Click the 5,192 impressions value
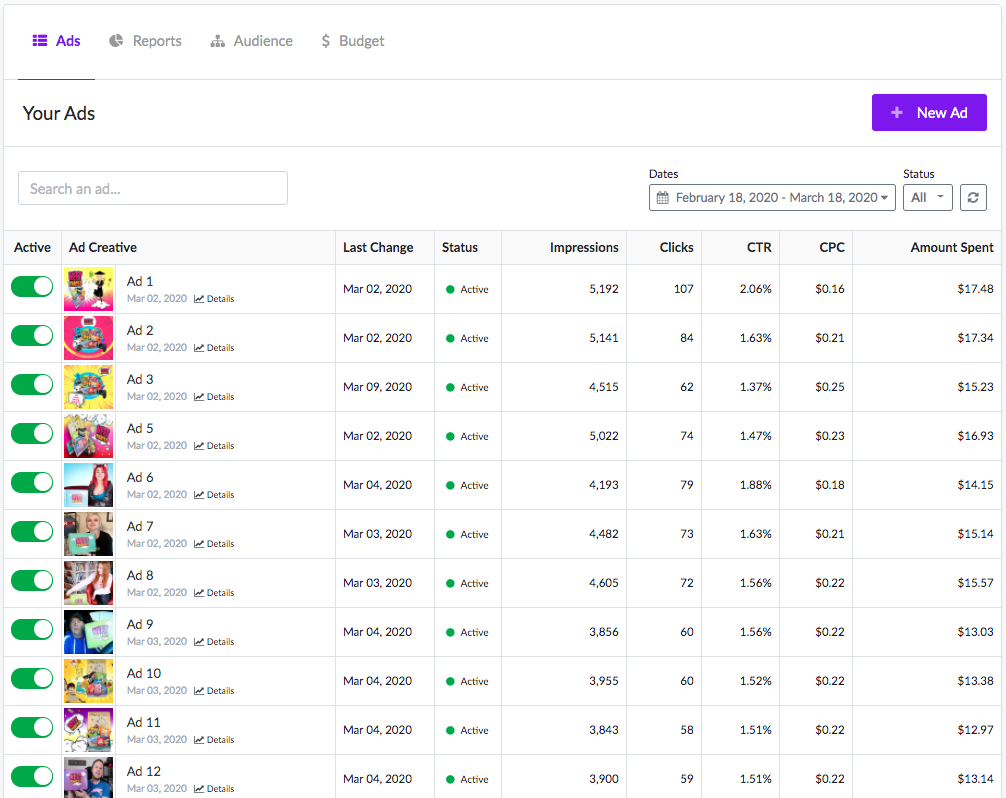 604,289
